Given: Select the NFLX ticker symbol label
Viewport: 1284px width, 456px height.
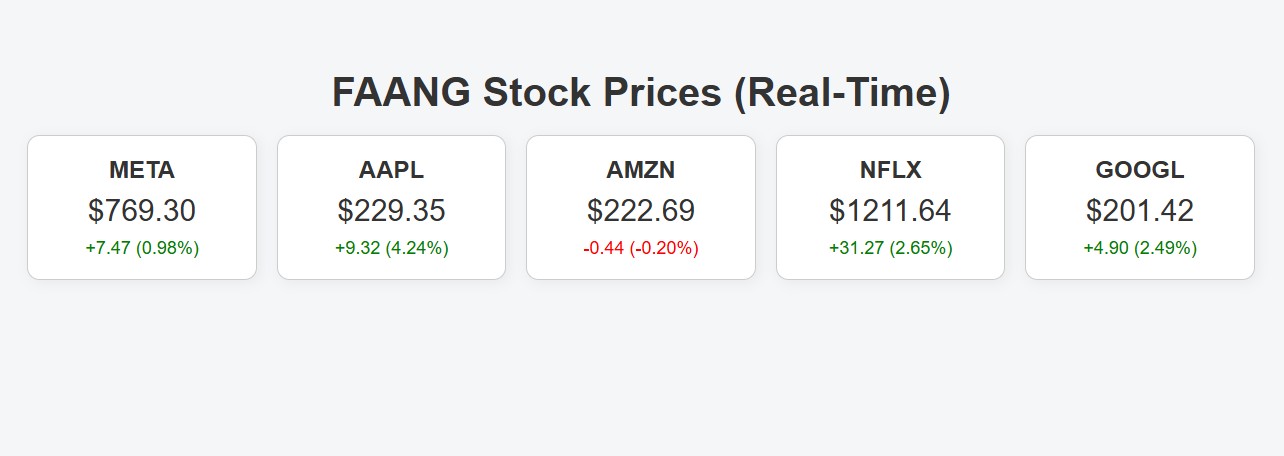Looking at the screenshot, I should pos(890,170).
